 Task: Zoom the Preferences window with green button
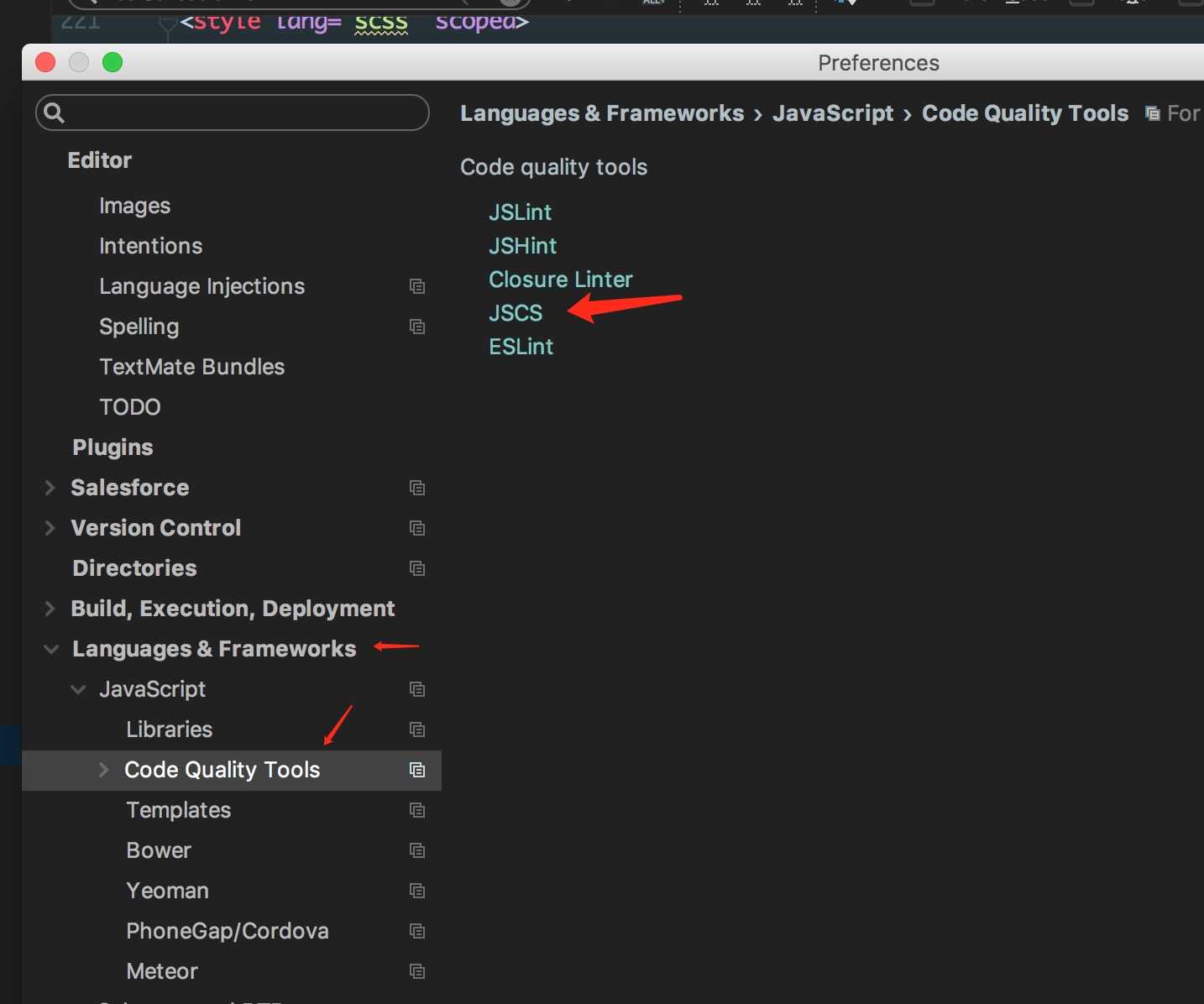tap(113, 62)
